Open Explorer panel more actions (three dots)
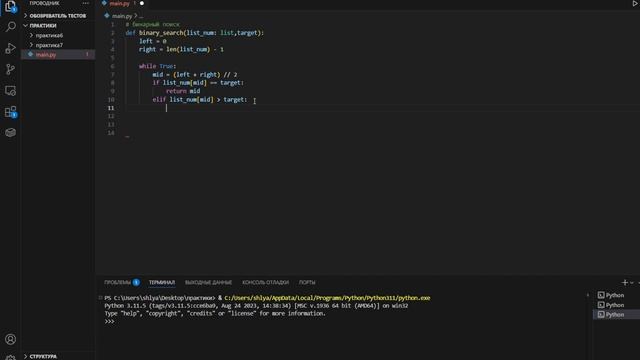Viewport: 640px width, 360px height. [85, 3]
